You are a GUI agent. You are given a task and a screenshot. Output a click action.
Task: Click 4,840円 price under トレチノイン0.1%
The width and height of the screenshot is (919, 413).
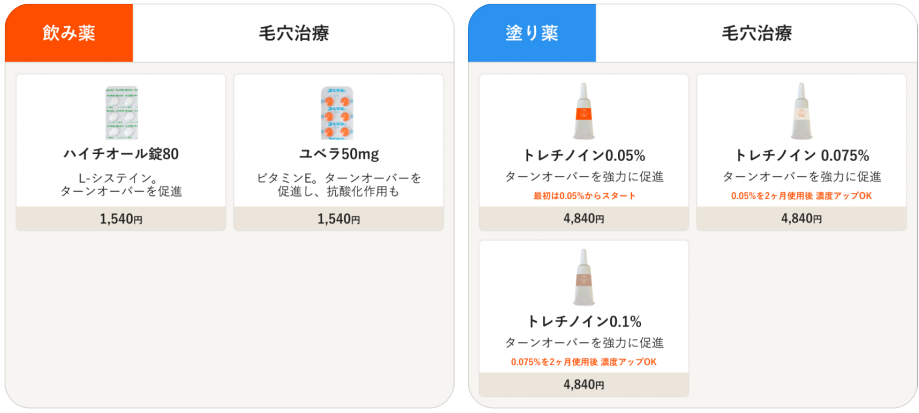(x=584, y=385)
